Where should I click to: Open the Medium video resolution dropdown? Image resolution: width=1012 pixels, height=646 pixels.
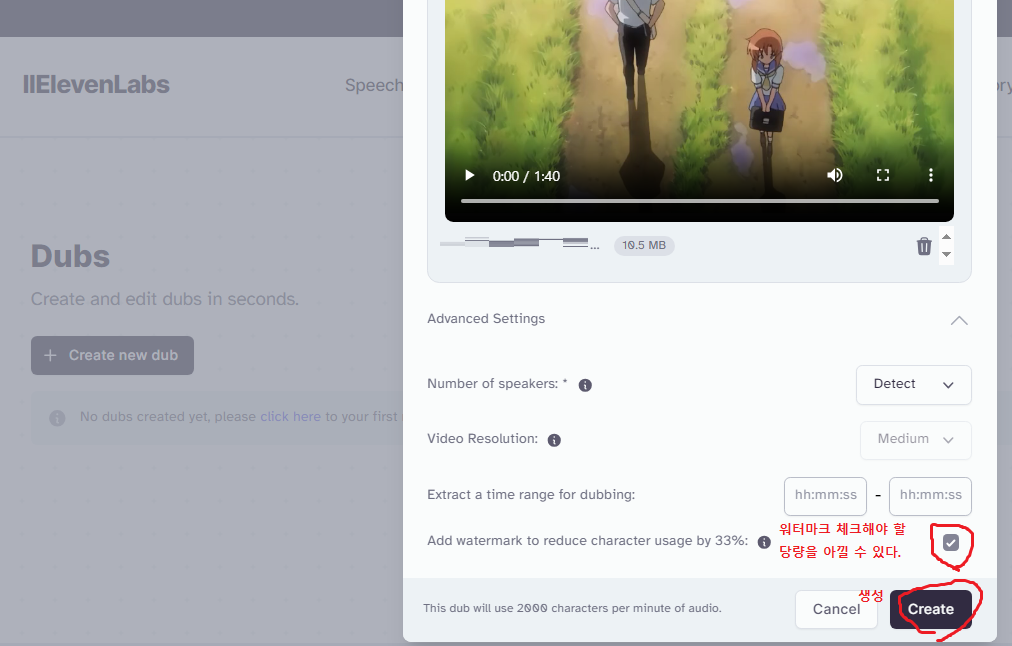tap(915, 440)
